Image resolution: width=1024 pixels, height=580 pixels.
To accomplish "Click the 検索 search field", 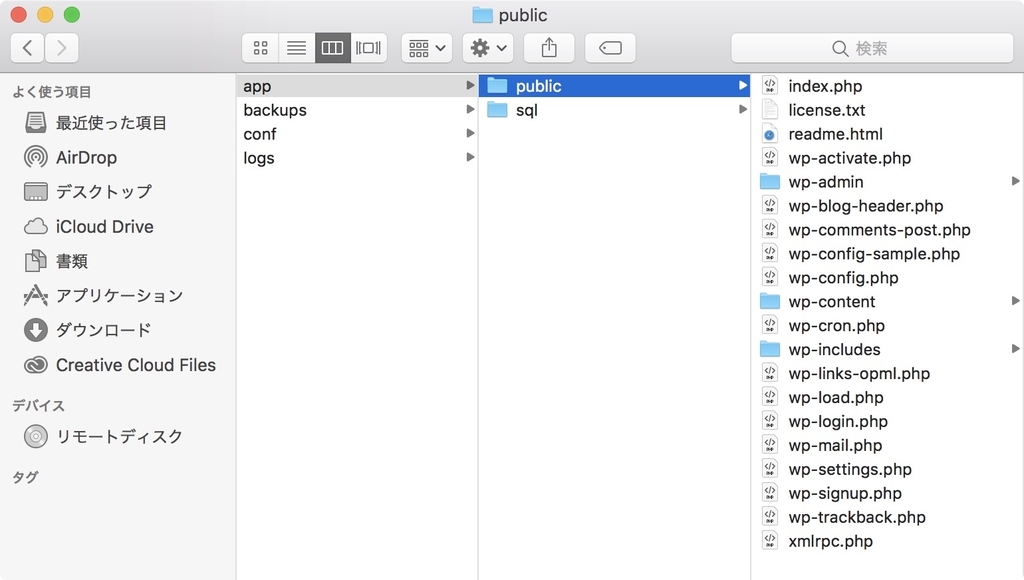I will pos(872,48).
